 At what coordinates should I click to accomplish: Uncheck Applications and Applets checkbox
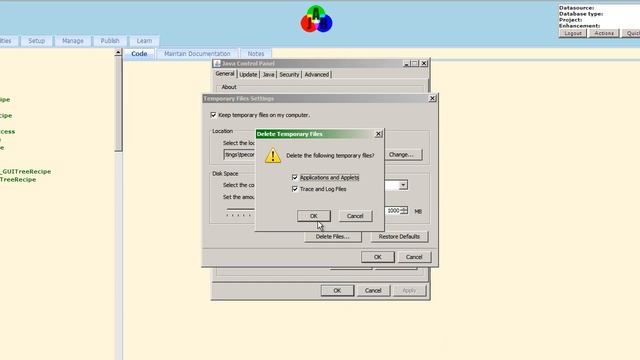point(295,178)
